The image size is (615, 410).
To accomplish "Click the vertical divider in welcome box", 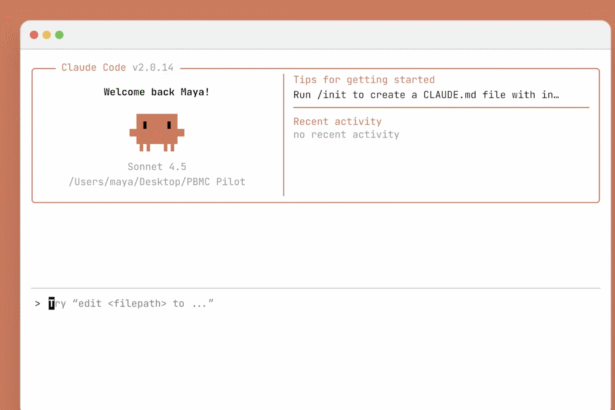I will 284,135.
